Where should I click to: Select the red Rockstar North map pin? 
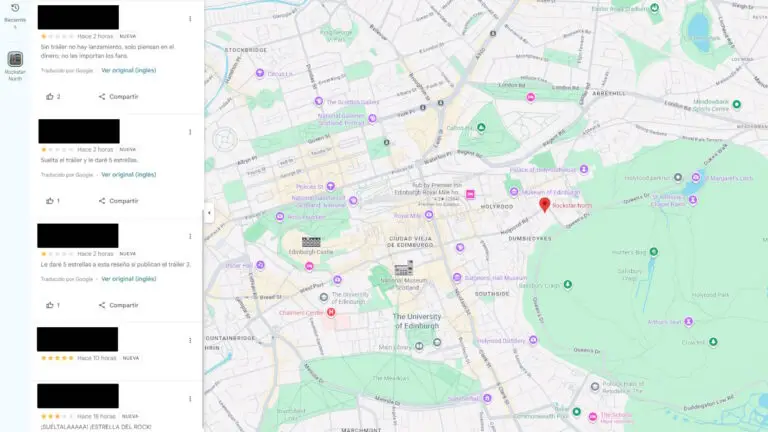tap(544, 205)
